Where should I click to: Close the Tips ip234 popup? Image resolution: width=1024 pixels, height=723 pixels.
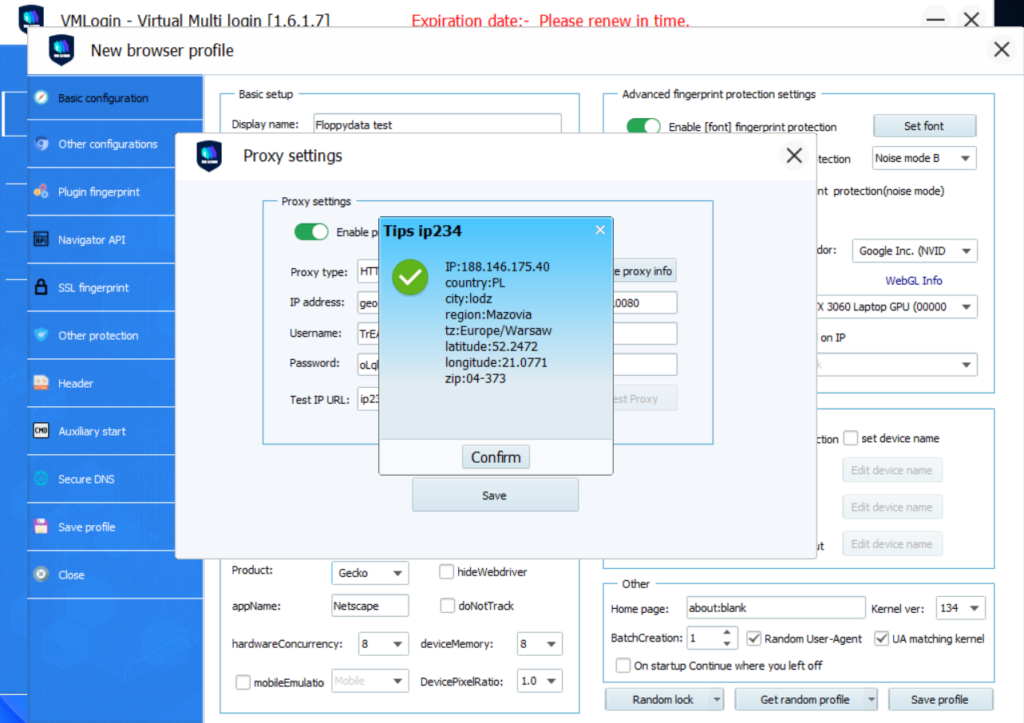pyautogui.click(x=600, y=230)
